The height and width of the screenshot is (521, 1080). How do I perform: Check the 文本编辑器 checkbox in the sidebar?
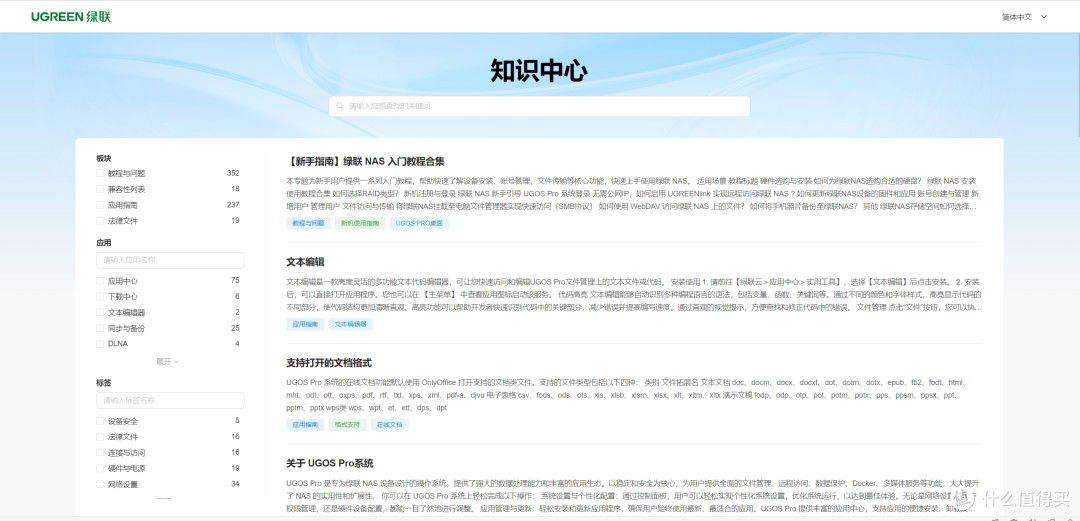100,312
